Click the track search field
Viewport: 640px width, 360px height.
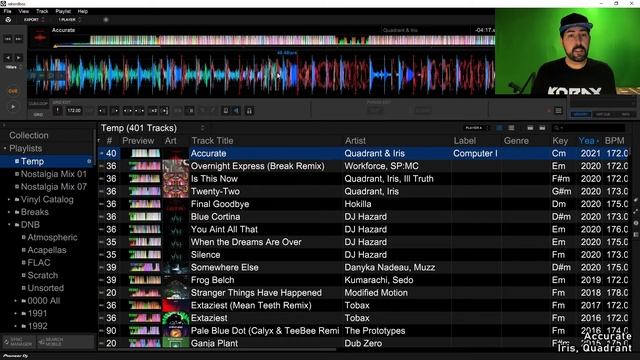click(x=588, y=128)
